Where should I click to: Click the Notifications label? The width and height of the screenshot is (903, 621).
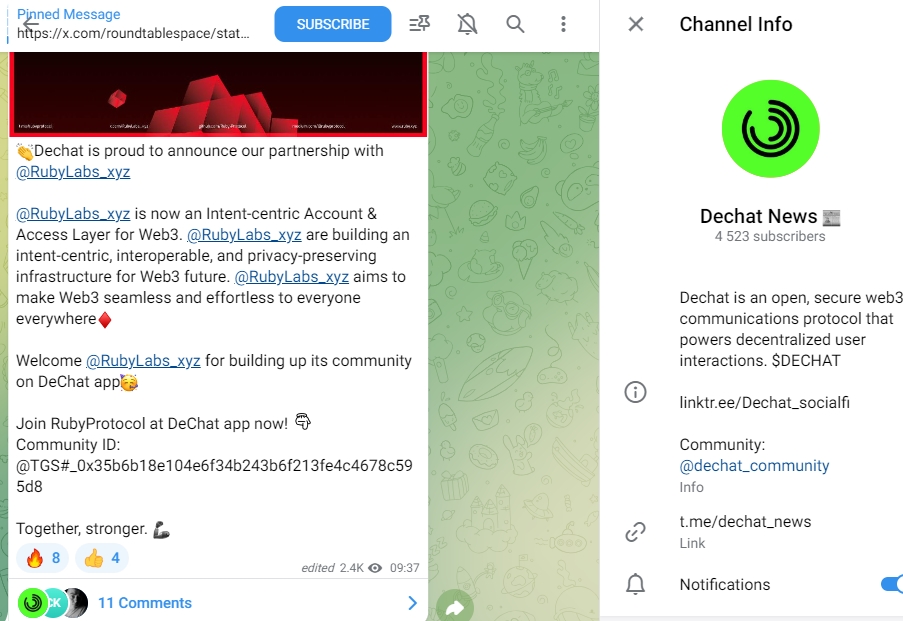click(x=724, y=584)
